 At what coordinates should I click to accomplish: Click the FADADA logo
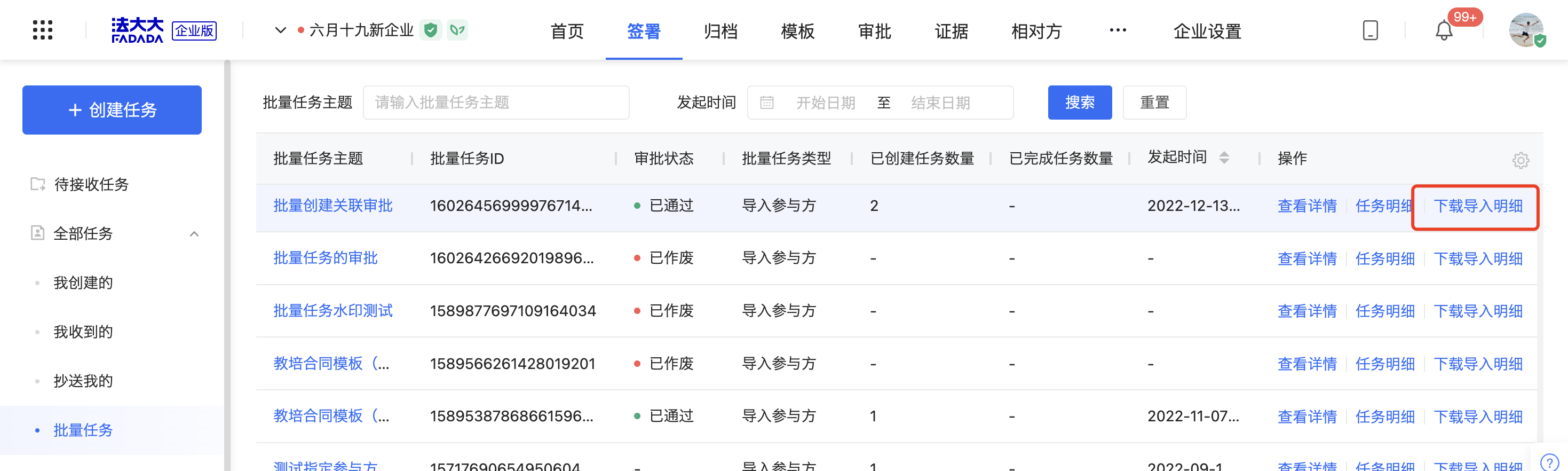[138, 30]
